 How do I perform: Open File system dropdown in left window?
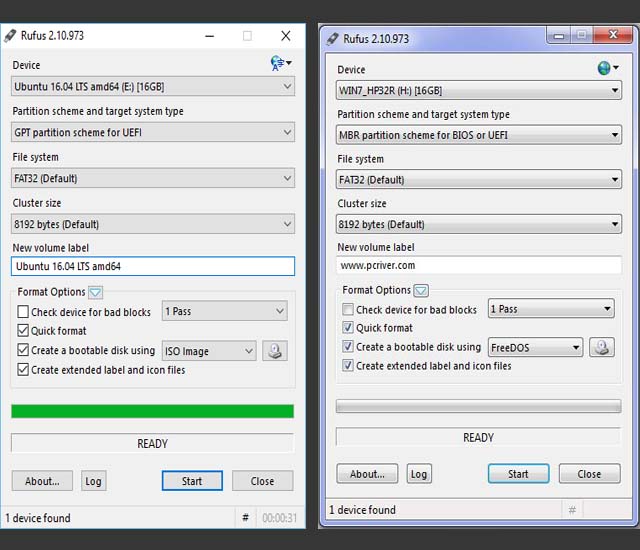point(153,178)
